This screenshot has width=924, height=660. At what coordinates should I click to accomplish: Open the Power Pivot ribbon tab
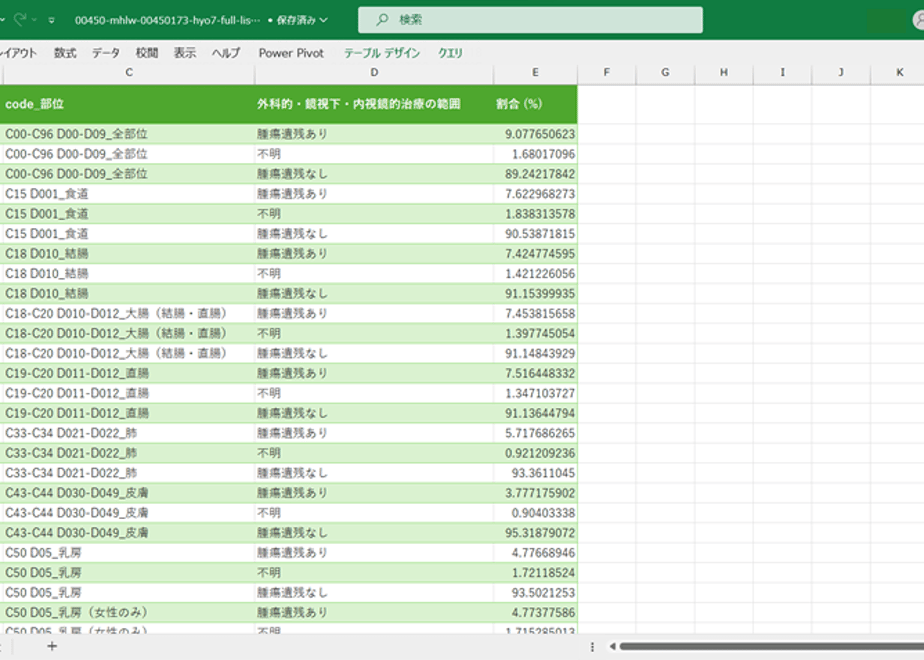(291, 53)
